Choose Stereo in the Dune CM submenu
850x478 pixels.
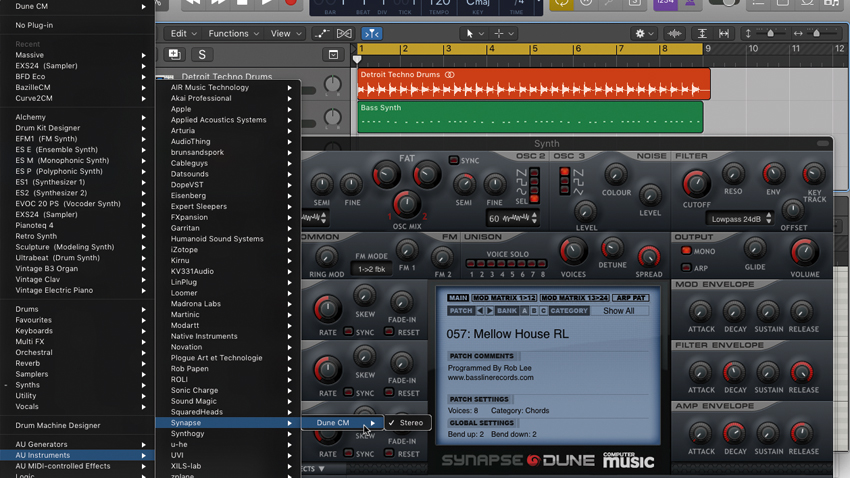[x=408, y=423]
